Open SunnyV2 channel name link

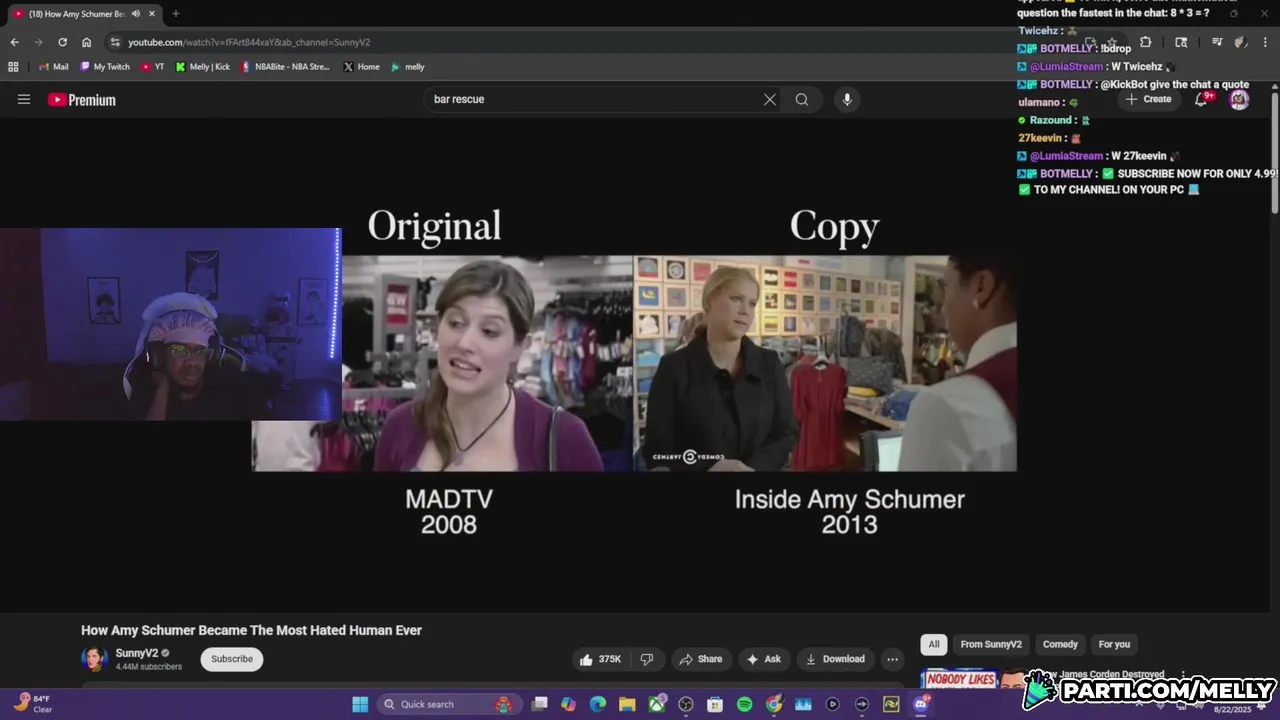tap(137, 653)
